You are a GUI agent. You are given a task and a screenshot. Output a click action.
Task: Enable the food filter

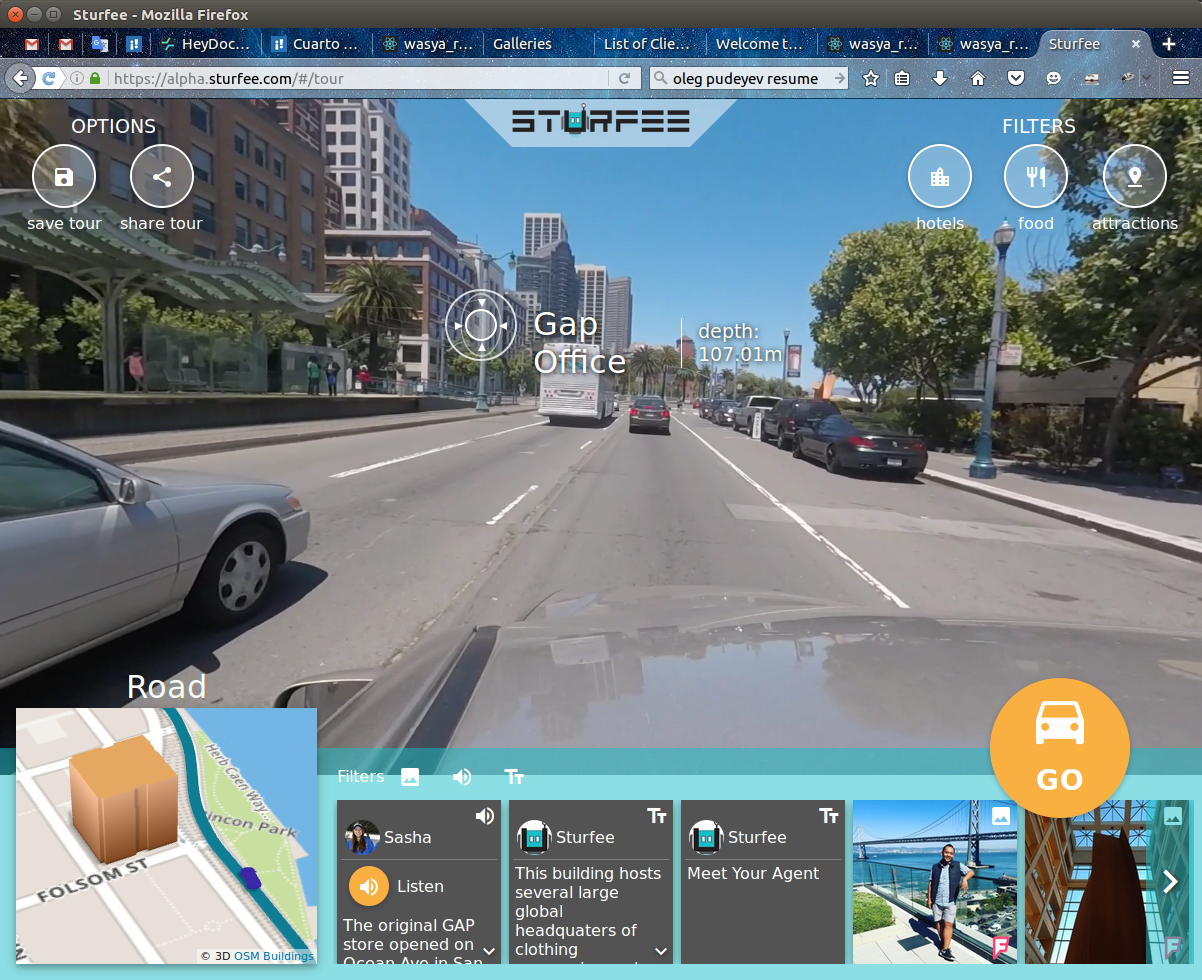[1036, 177]
